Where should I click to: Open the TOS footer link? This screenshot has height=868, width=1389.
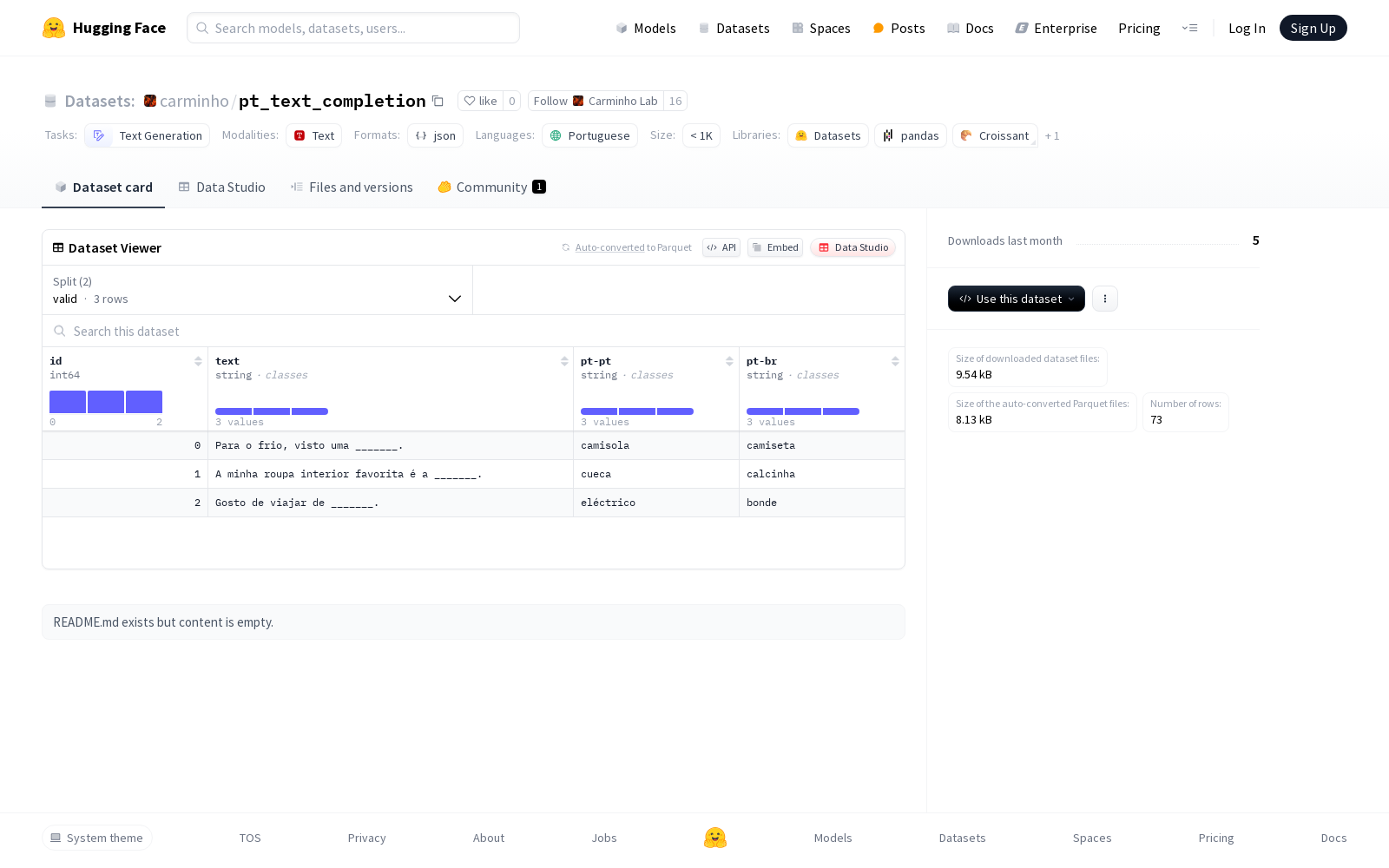[x=250, y=838]
